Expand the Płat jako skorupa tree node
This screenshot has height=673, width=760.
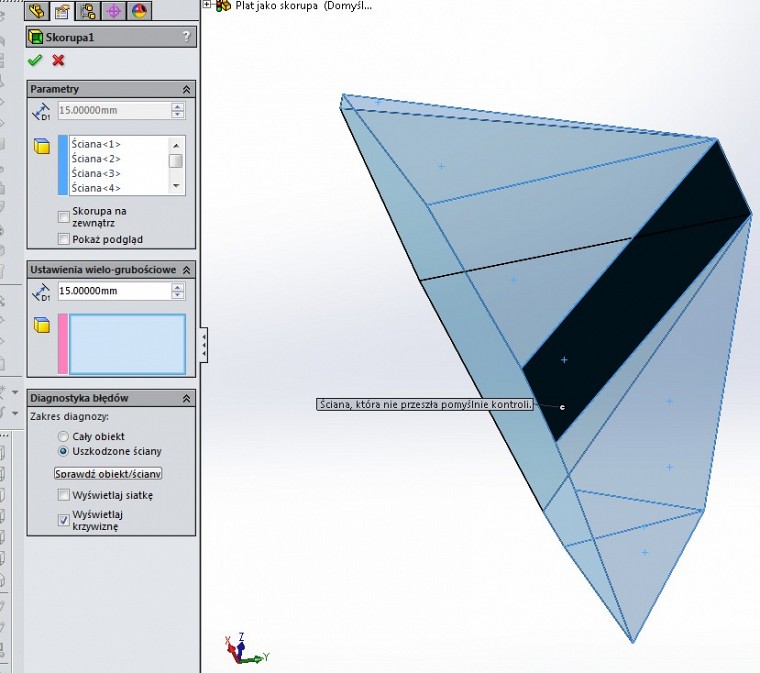(x=207, y=5)
